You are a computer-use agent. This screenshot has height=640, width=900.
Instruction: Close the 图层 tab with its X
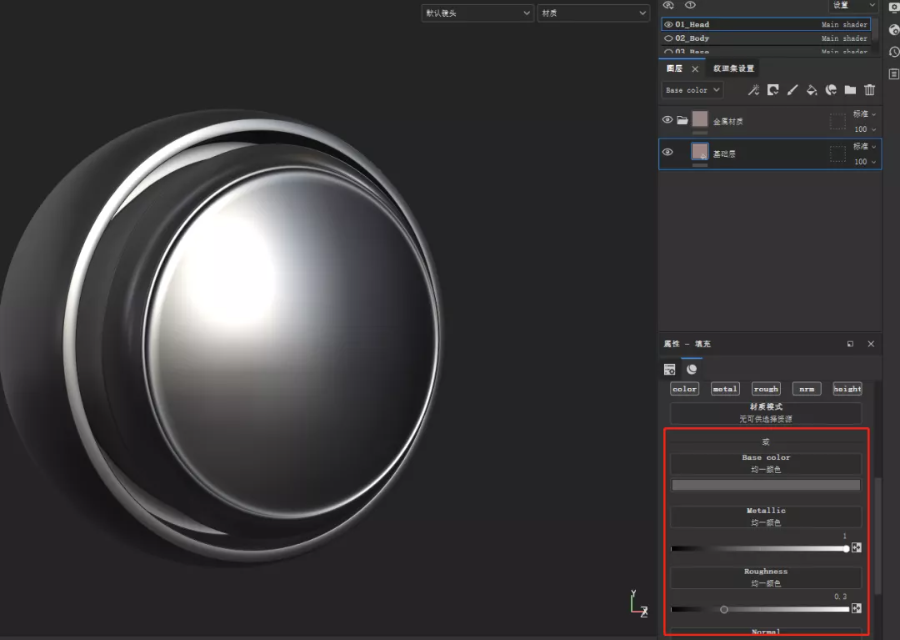tap(695, 69)
